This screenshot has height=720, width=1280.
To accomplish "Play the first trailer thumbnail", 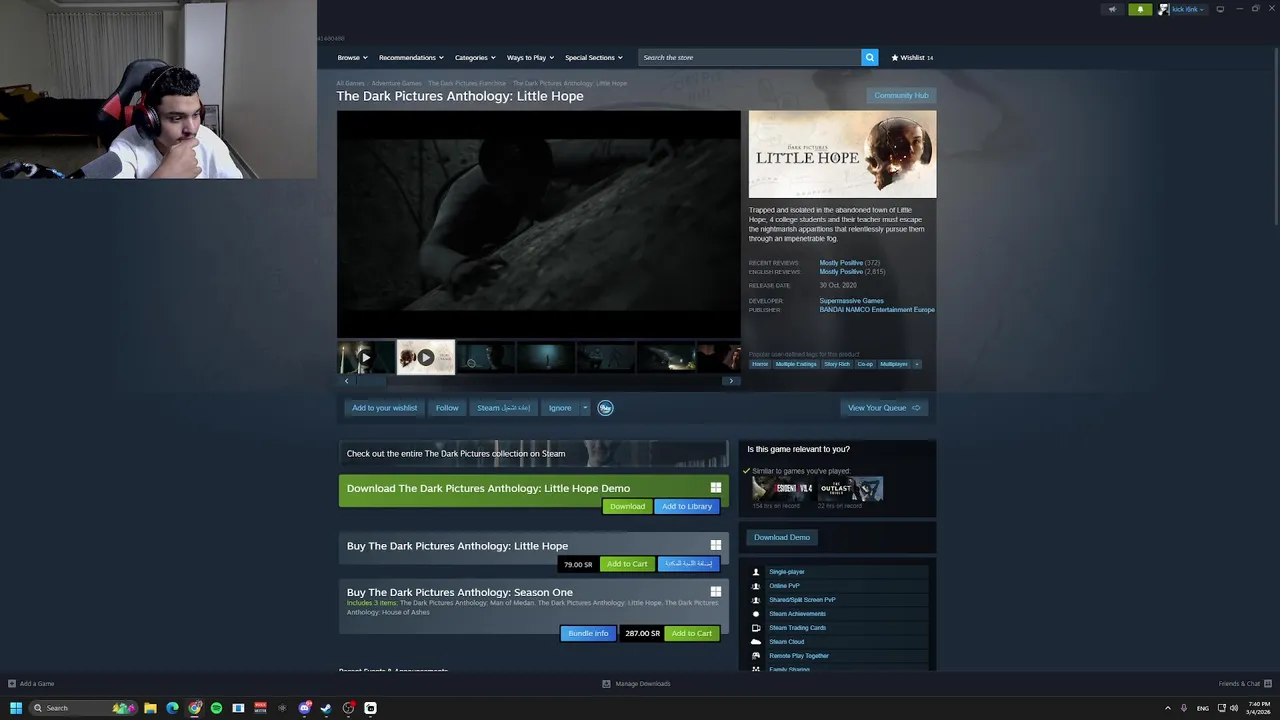I will click(x=366, y=357).
